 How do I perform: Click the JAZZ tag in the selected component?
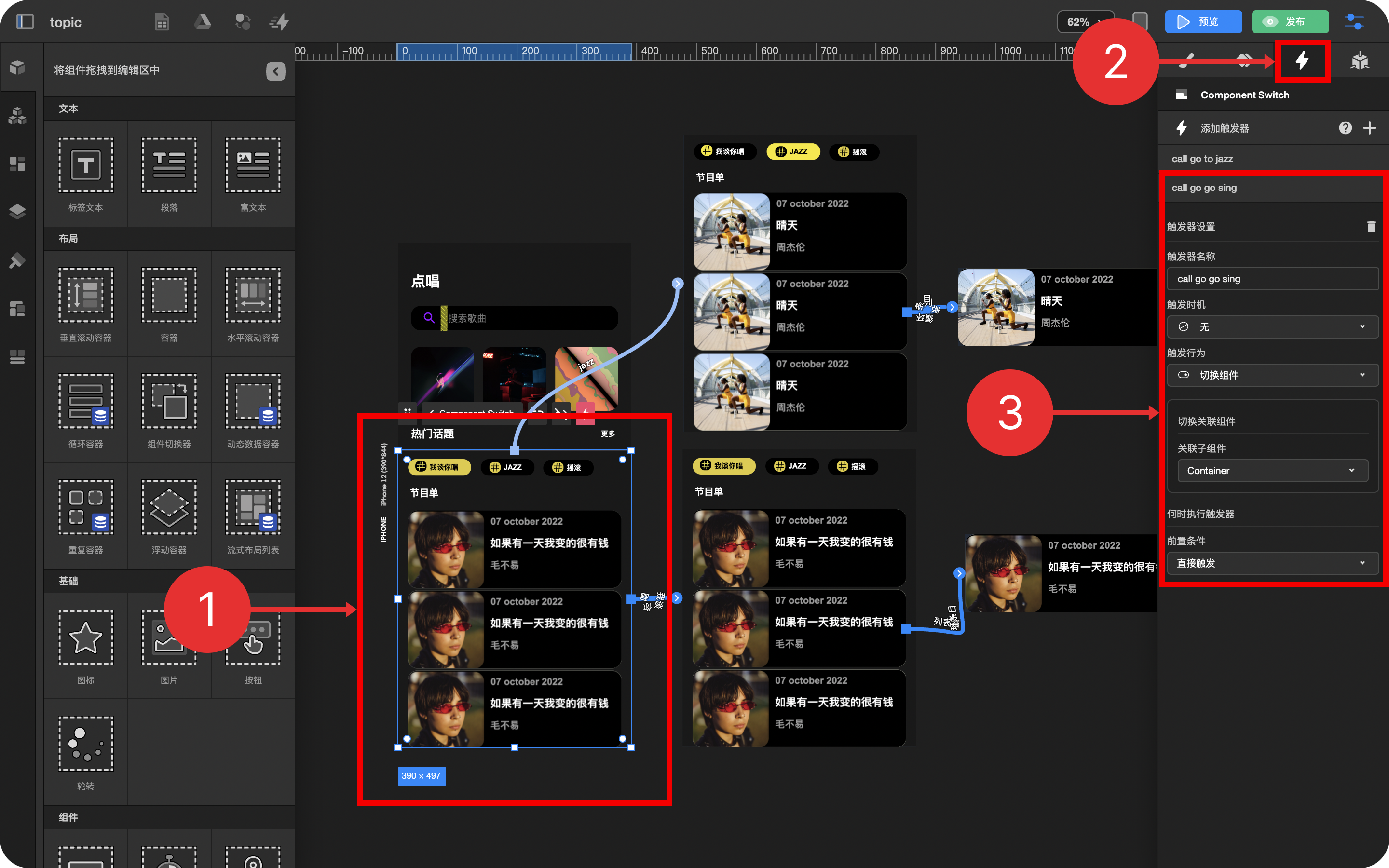pos(506,467)
